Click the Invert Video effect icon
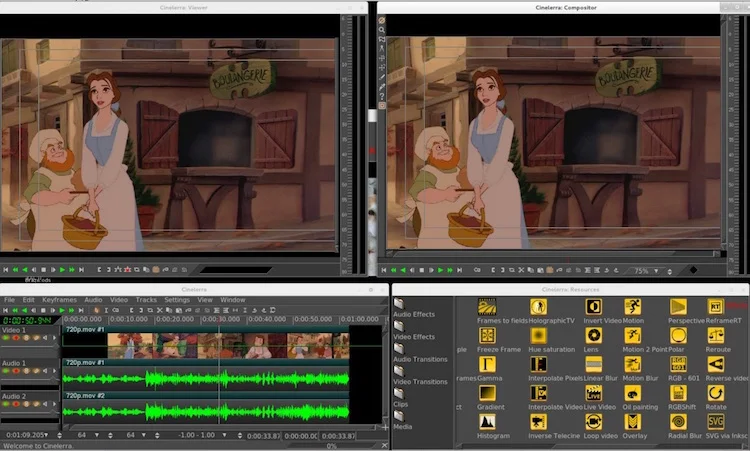 [x=594, y=307]
